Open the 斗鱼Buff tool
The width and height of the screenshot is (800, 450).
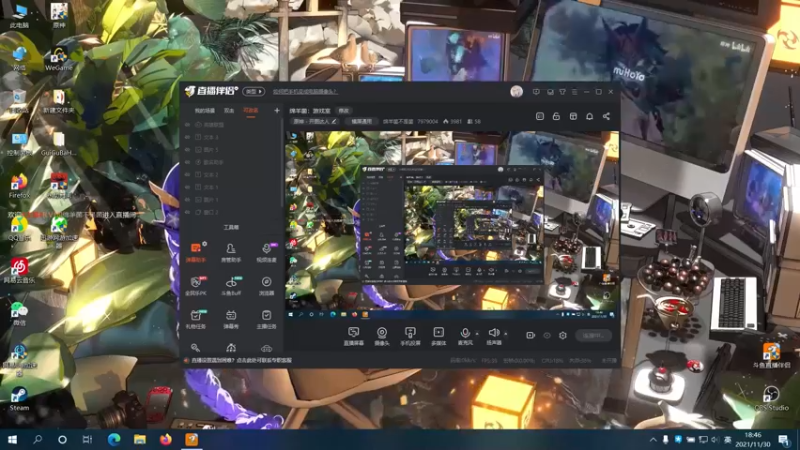[231, 286]
